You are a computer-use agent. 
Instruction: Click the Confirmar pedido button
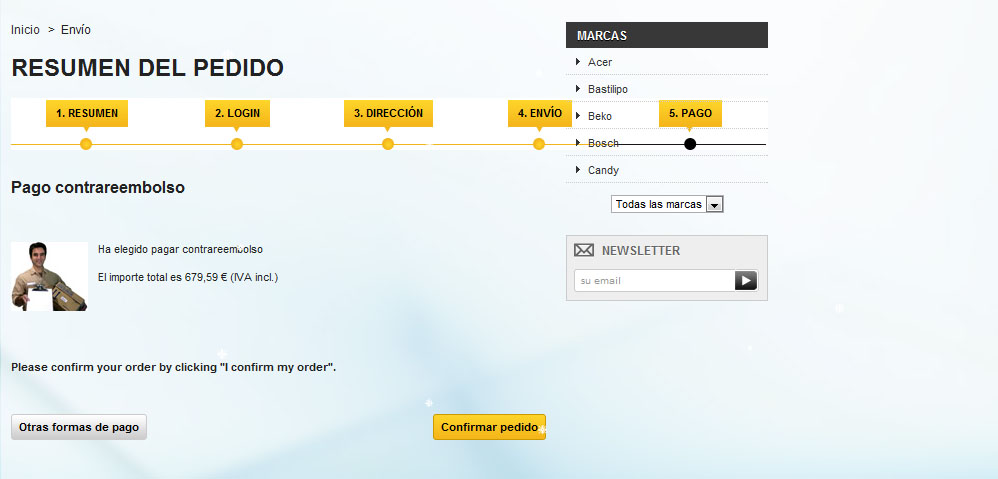click(x=489, y=427)
